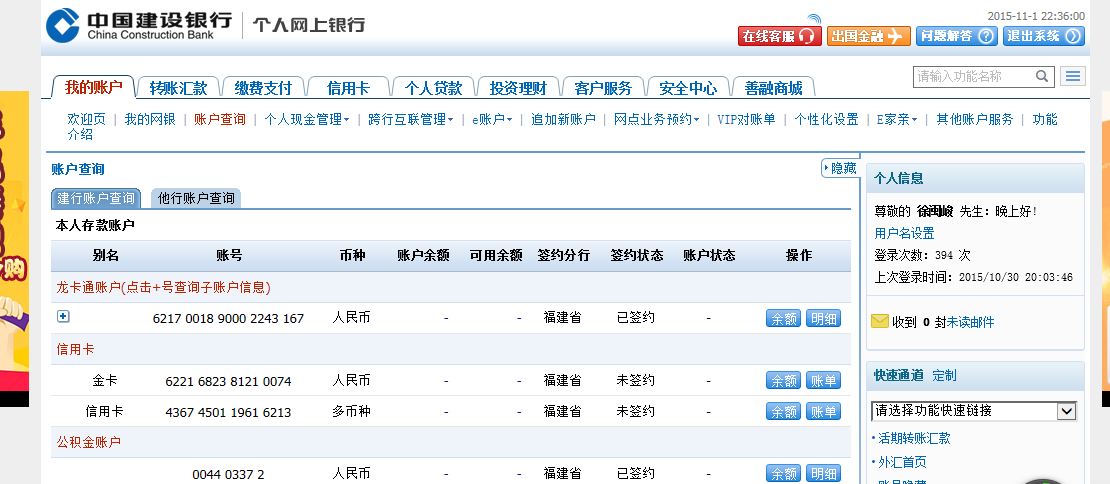Open the 外汇首页 quick link
The image size is (1110, 484).
902,462
